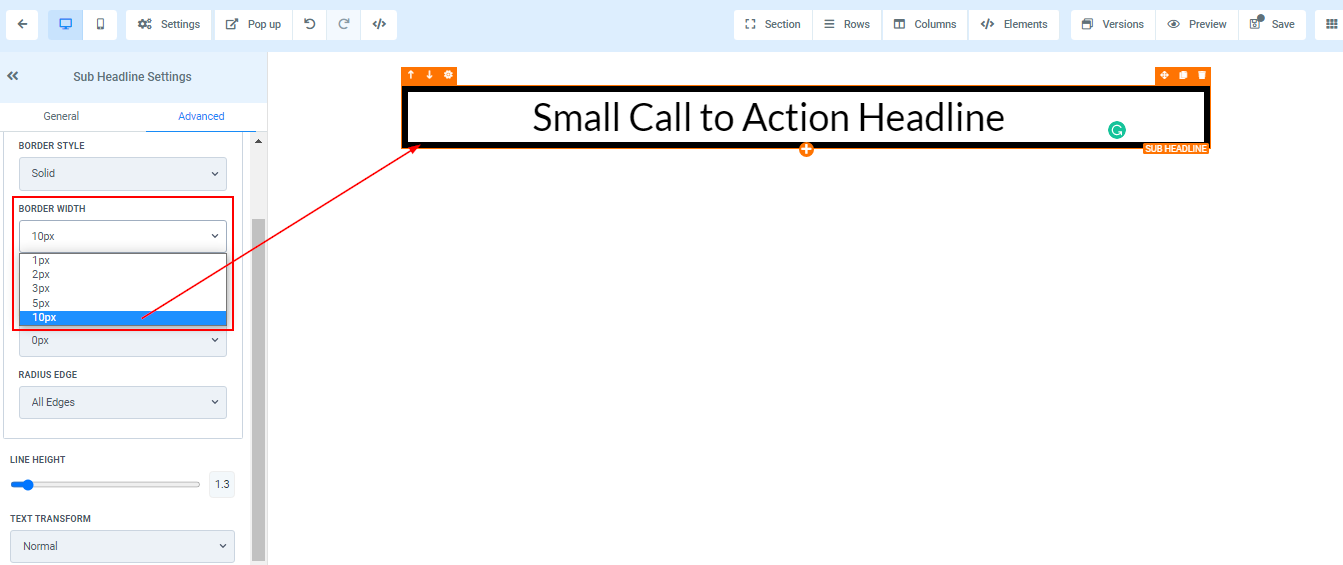Click the undo icon
The height and width of the screenshot is (565, 1343).
(x=310, y=25)
